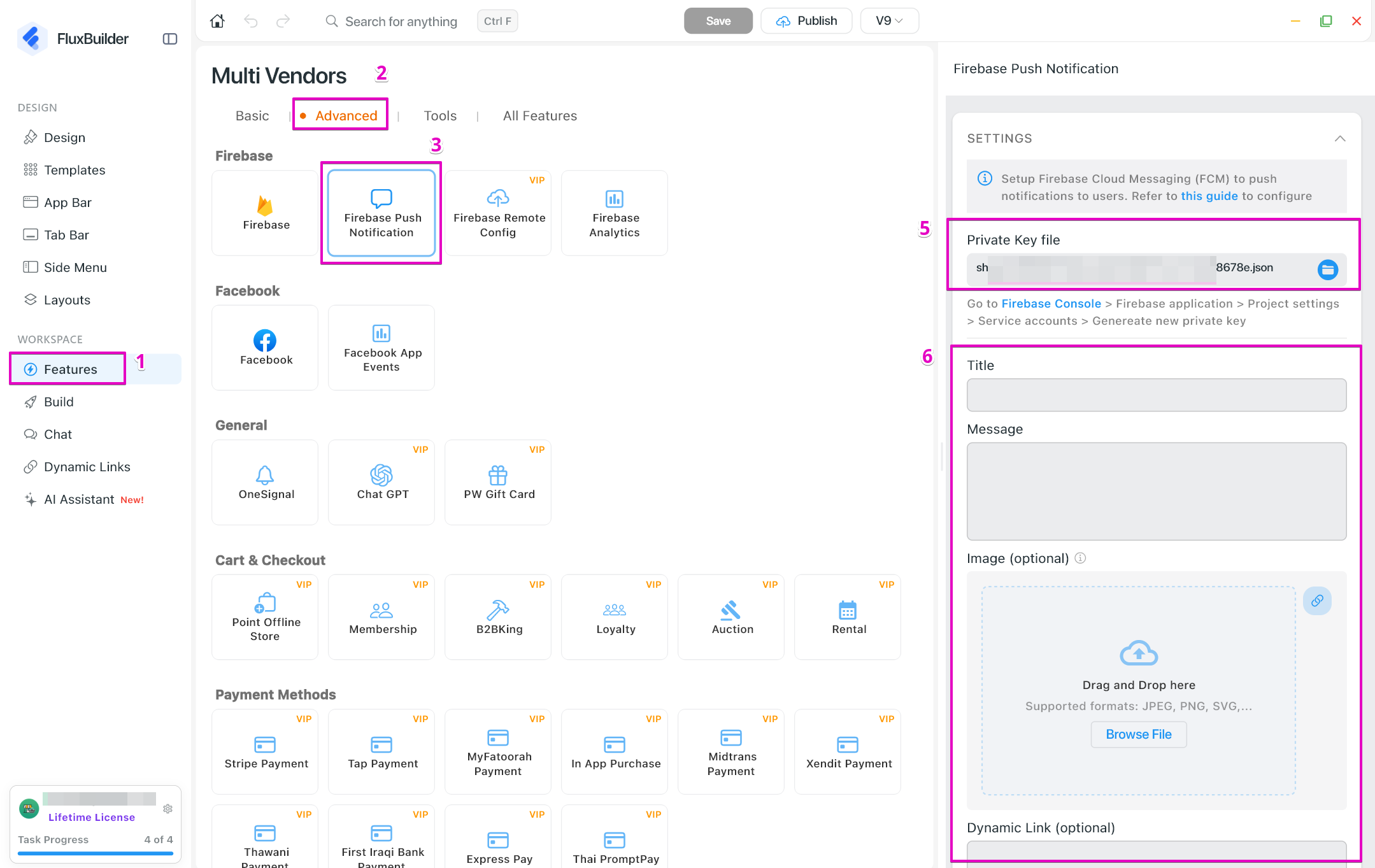Open the Firebase Console link
Screen dimensions: 1375x868
coord(1051,304)
